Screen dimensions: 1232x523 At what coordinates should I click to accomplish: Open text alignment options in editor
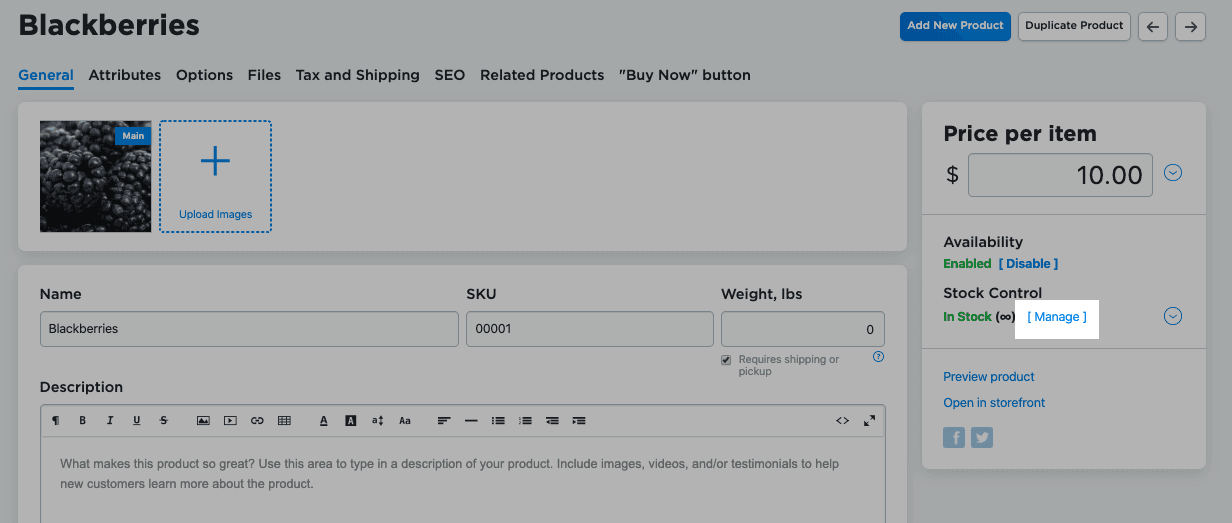tap(444, 421)
